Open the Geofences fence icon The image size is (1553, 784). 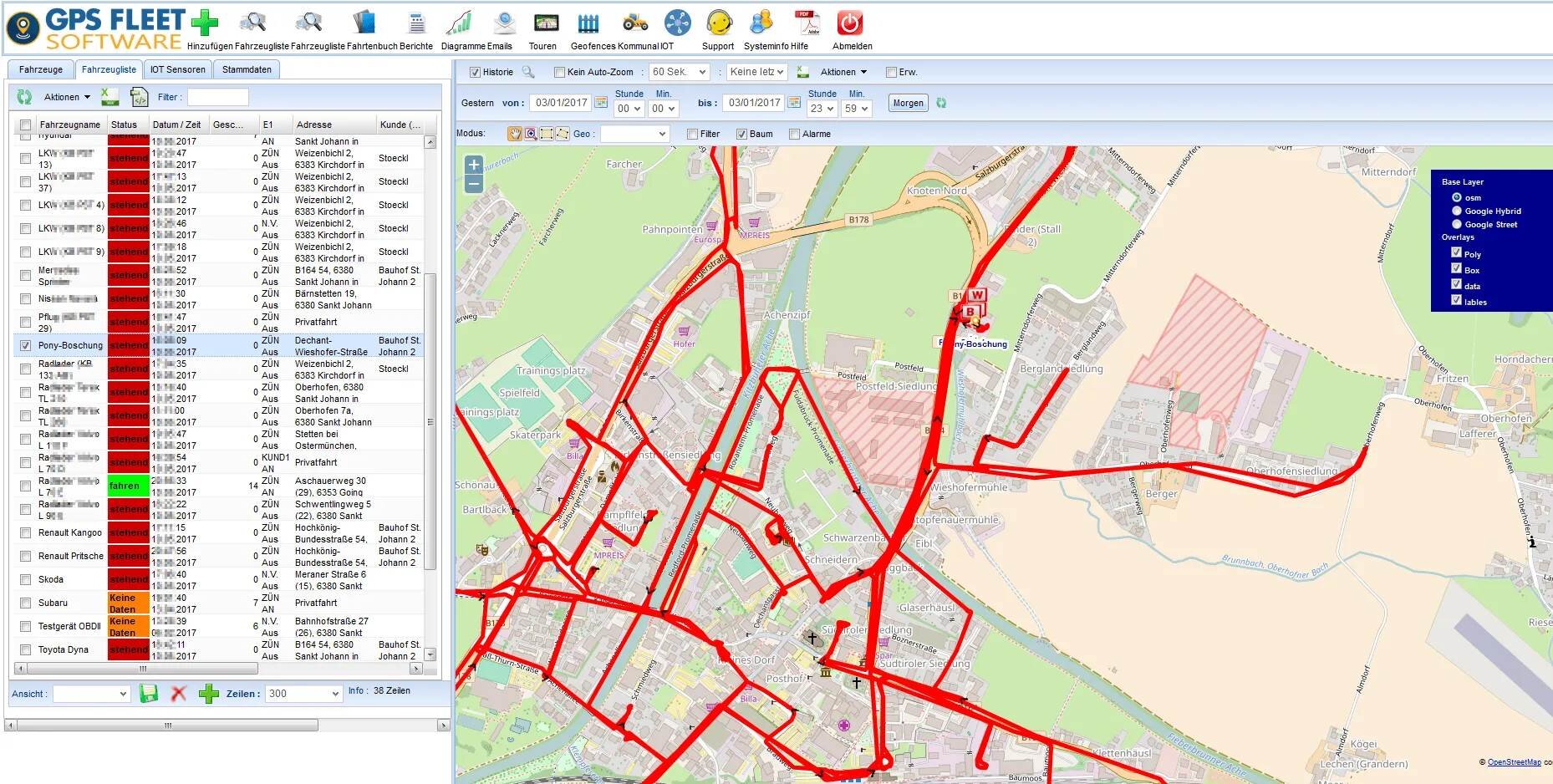(x=588, y=23)
